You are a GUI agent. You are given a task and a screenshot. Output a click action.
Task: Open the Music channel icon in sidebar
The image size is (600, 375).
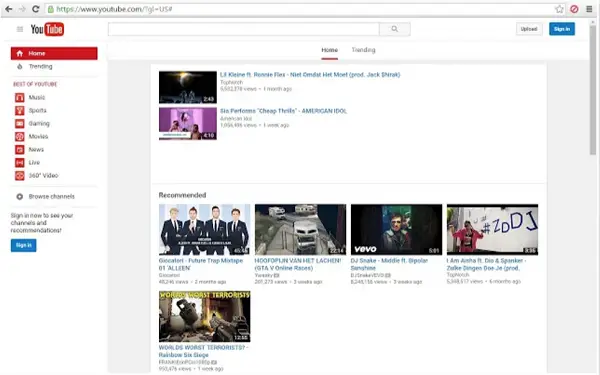pos(20,98)
